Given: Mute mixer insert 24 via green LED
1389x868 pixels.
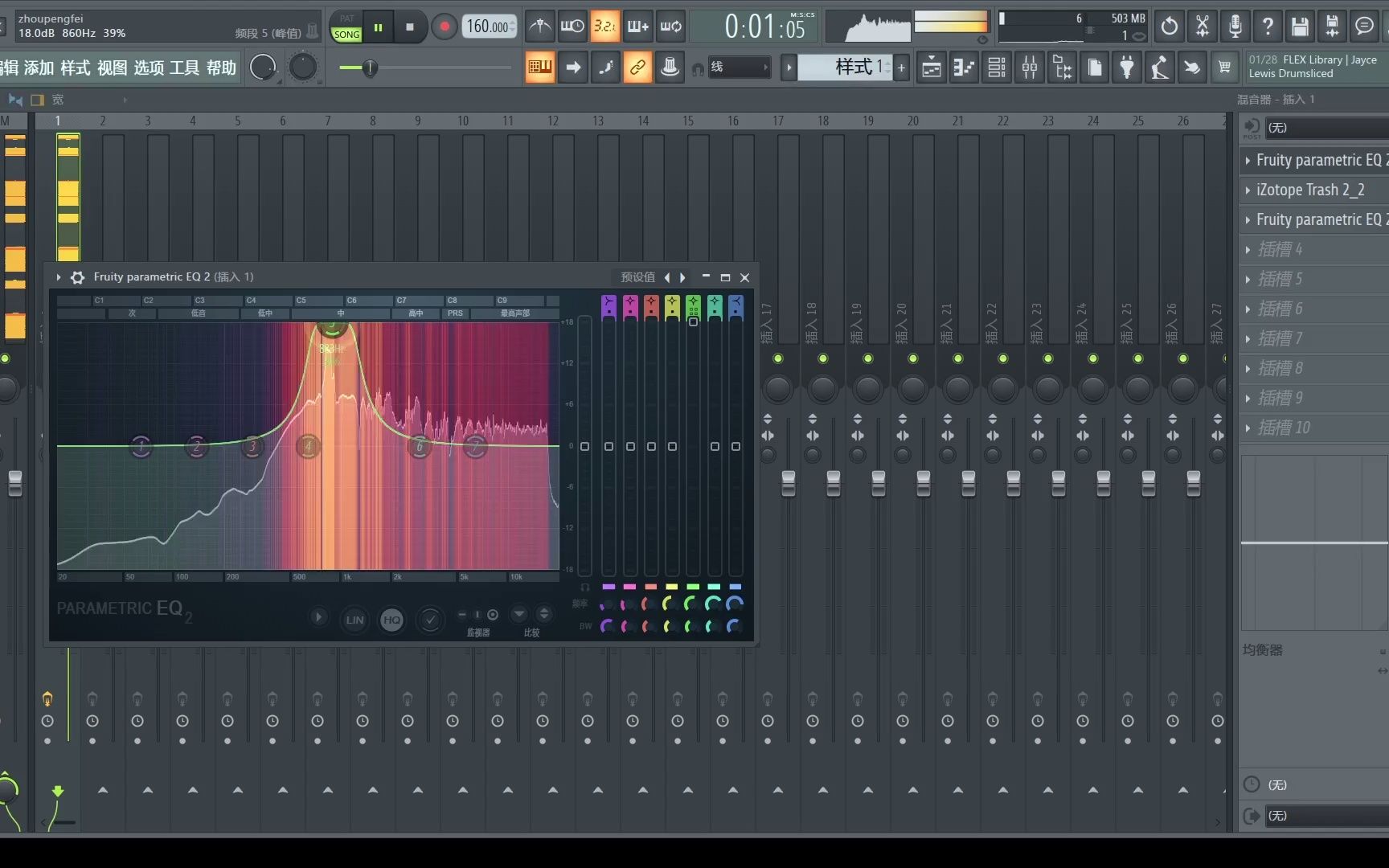Looking at the screenshot, I should point(1092,358).
